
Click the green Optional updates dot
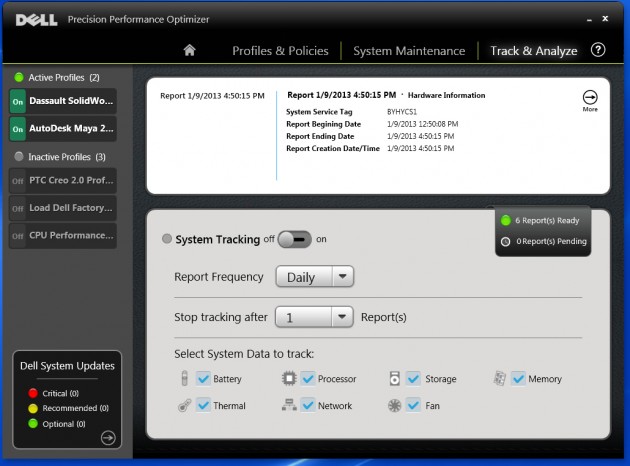tap(33, 423)
